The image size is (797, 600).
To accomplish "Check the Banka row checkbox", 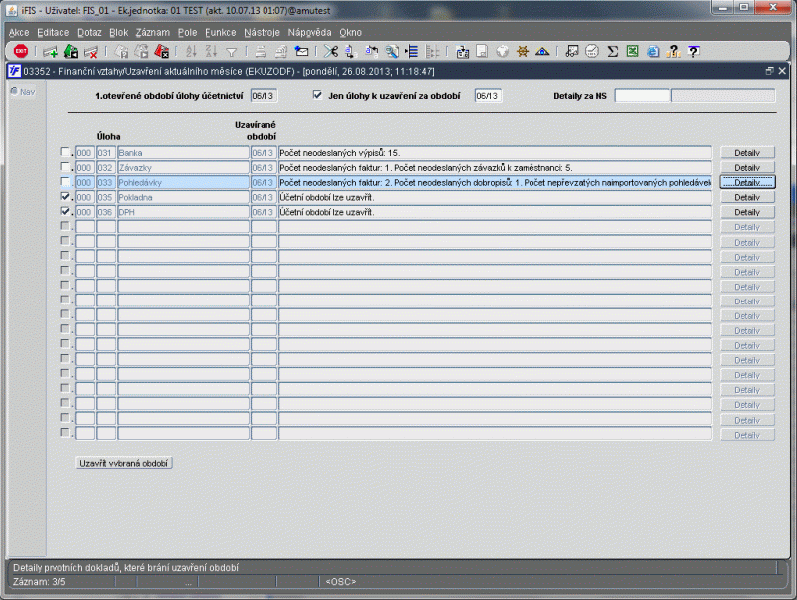I will tap(65, 152).
